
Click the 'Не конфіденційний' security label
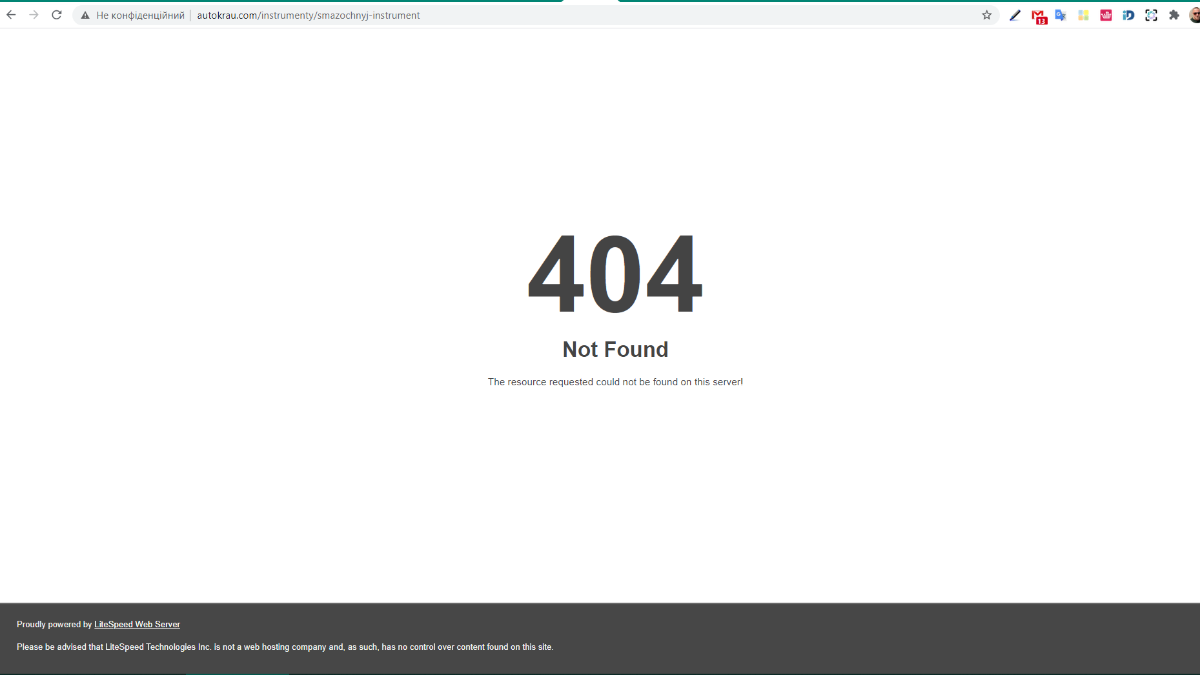point(140,15)
